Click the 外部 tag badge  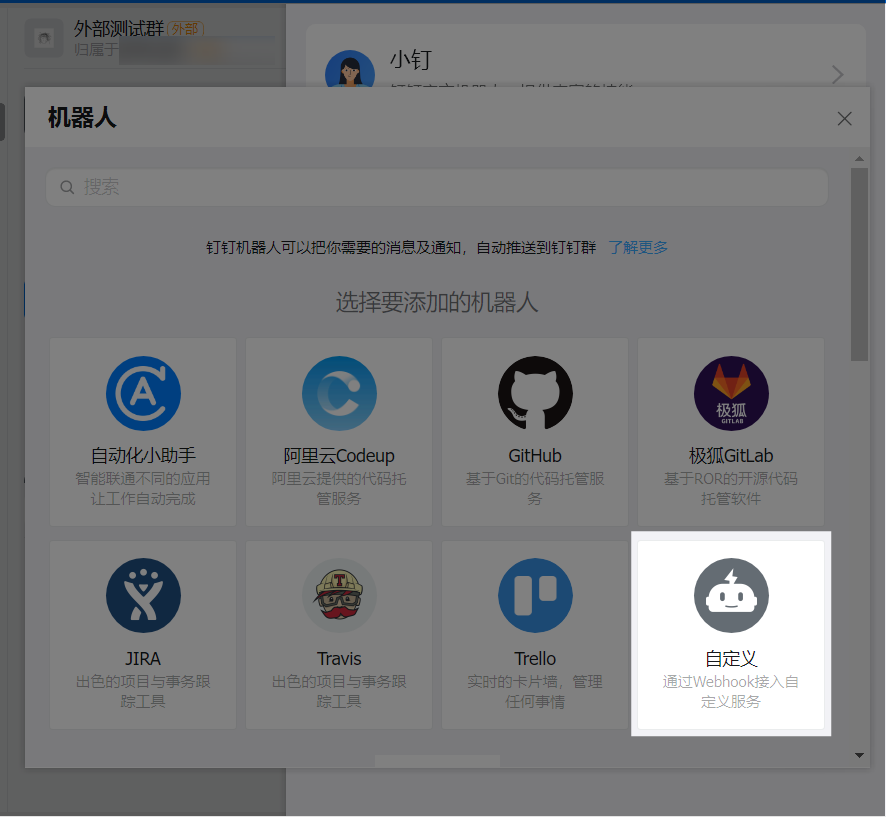(185, 29)
